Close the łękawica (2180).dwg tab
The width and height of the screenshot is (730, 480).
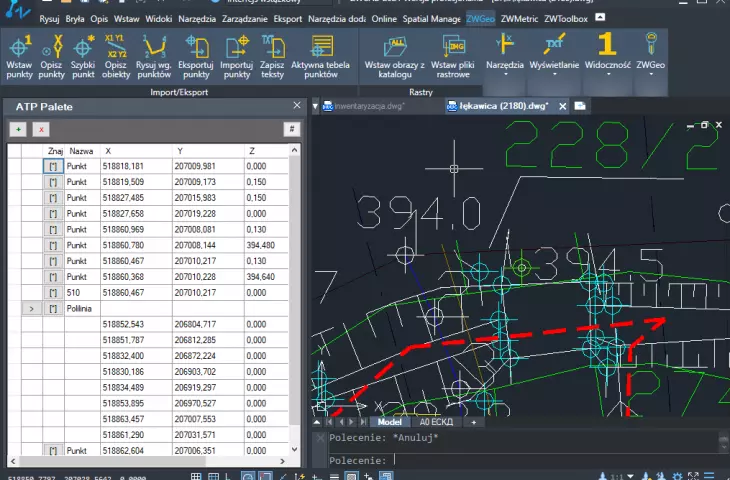tap(562, 107)
